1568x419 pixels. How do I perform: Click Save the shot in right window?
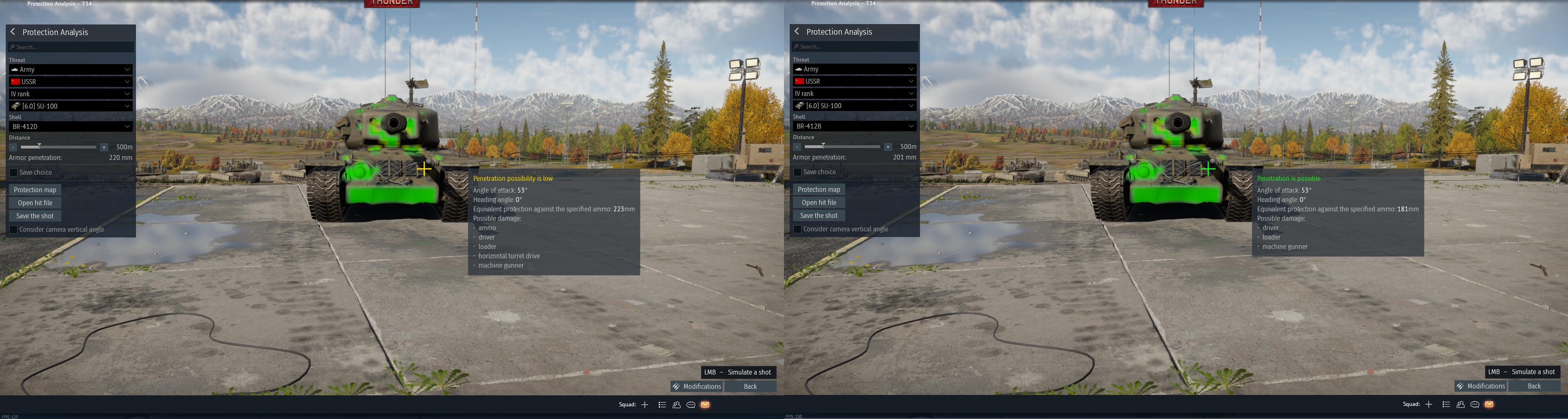pyautogui.click(x=819, y=215)
